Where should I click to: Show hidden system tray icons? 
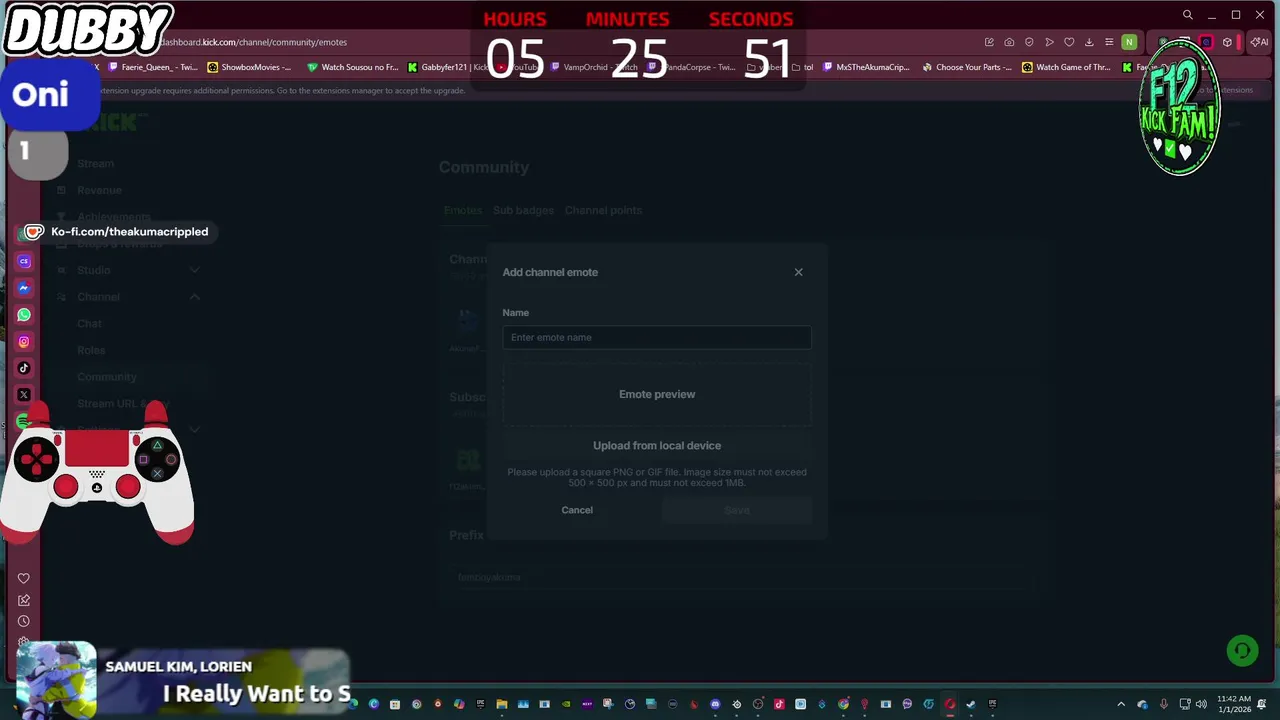(1121, 704)
